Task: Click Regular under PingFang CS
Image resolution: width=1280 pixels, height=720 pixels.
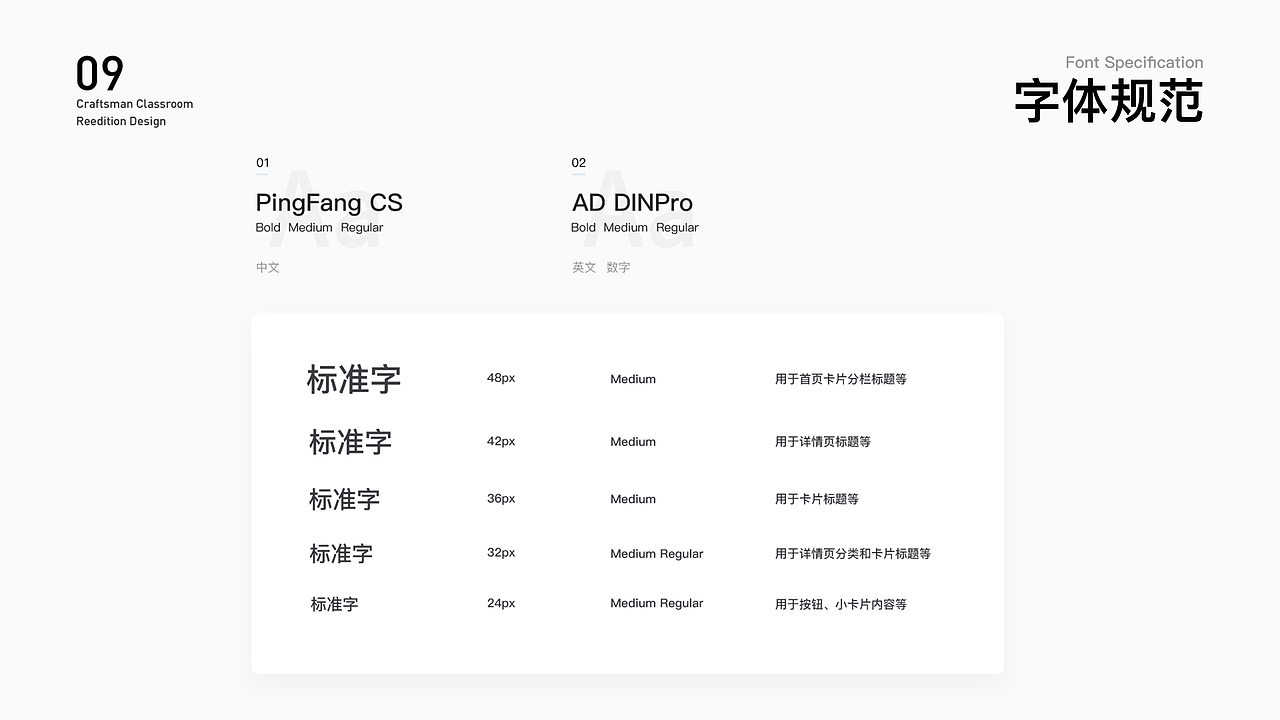Action: (361, 227)
